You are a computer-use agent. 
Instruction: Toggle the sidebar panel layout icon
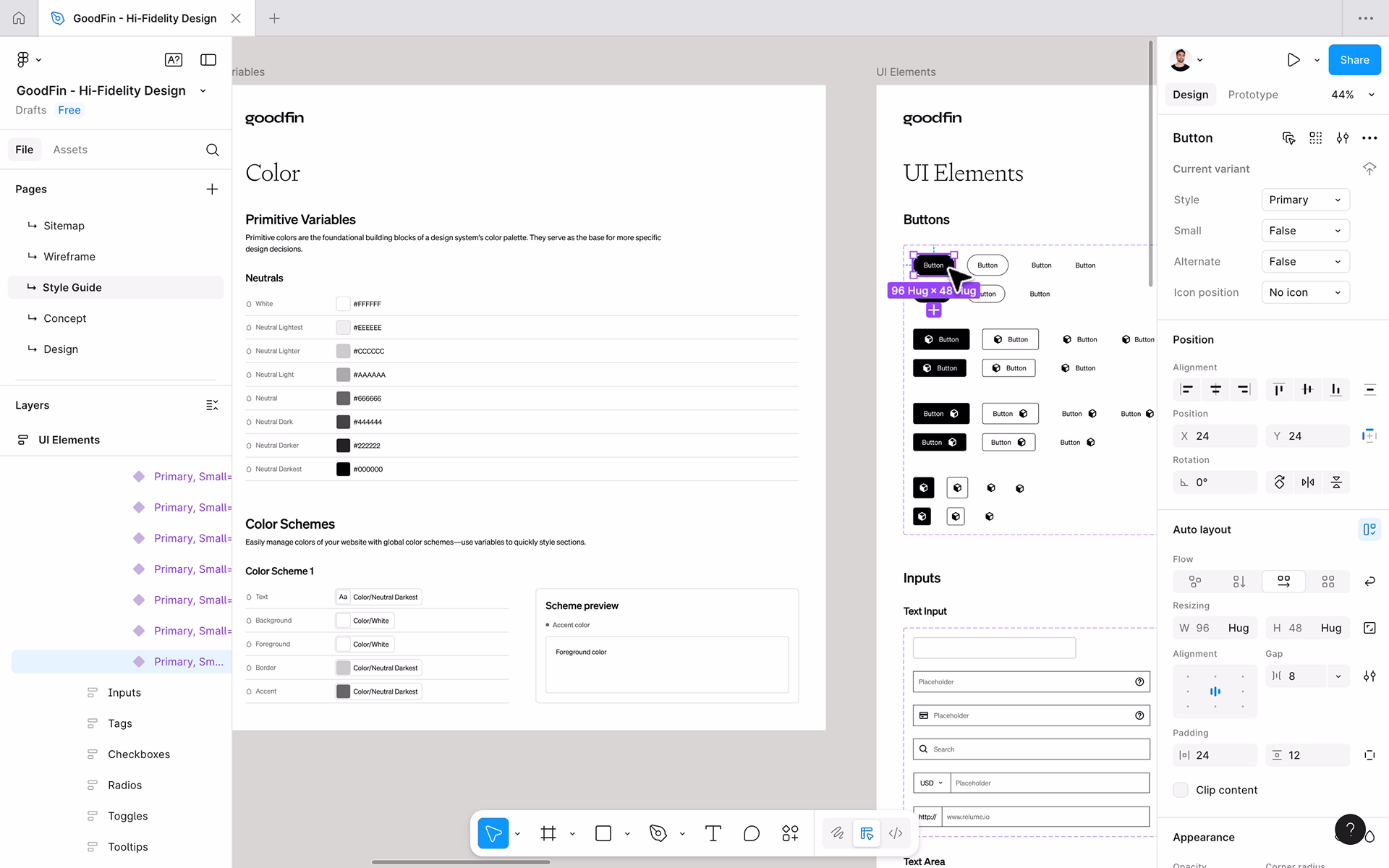208,60
